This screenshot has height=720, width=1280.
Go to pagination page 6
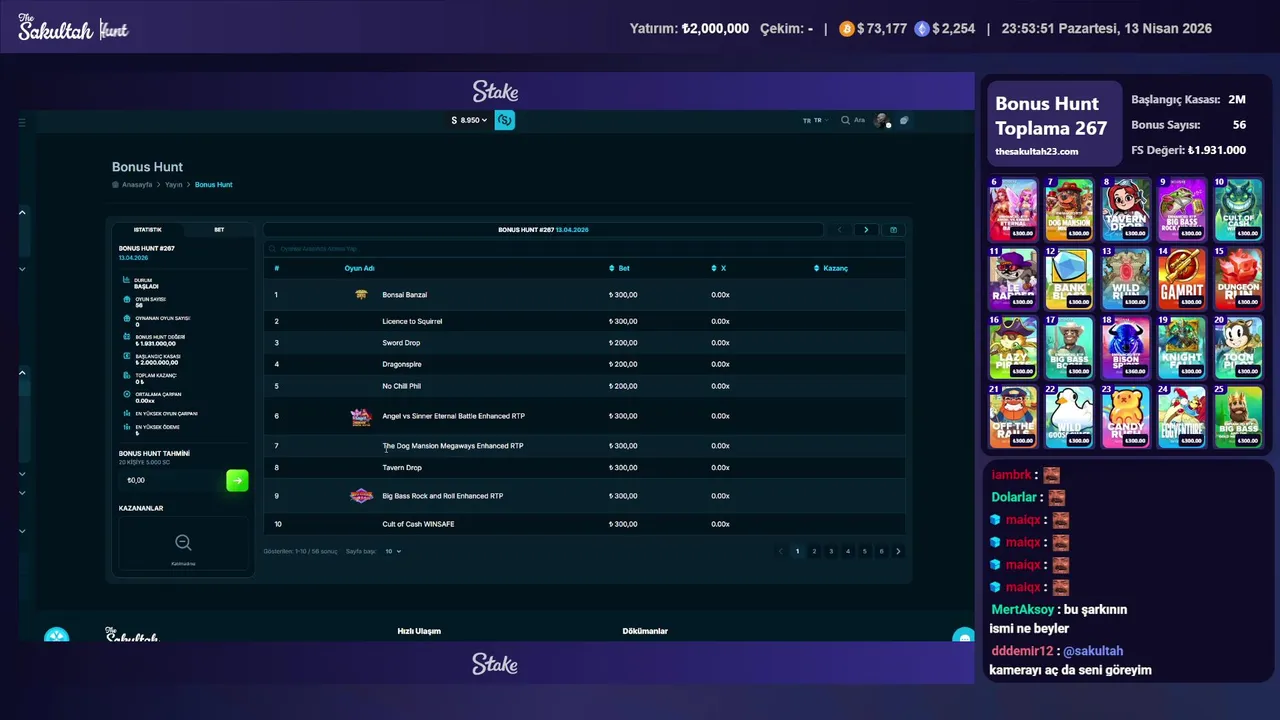point(881,551)
